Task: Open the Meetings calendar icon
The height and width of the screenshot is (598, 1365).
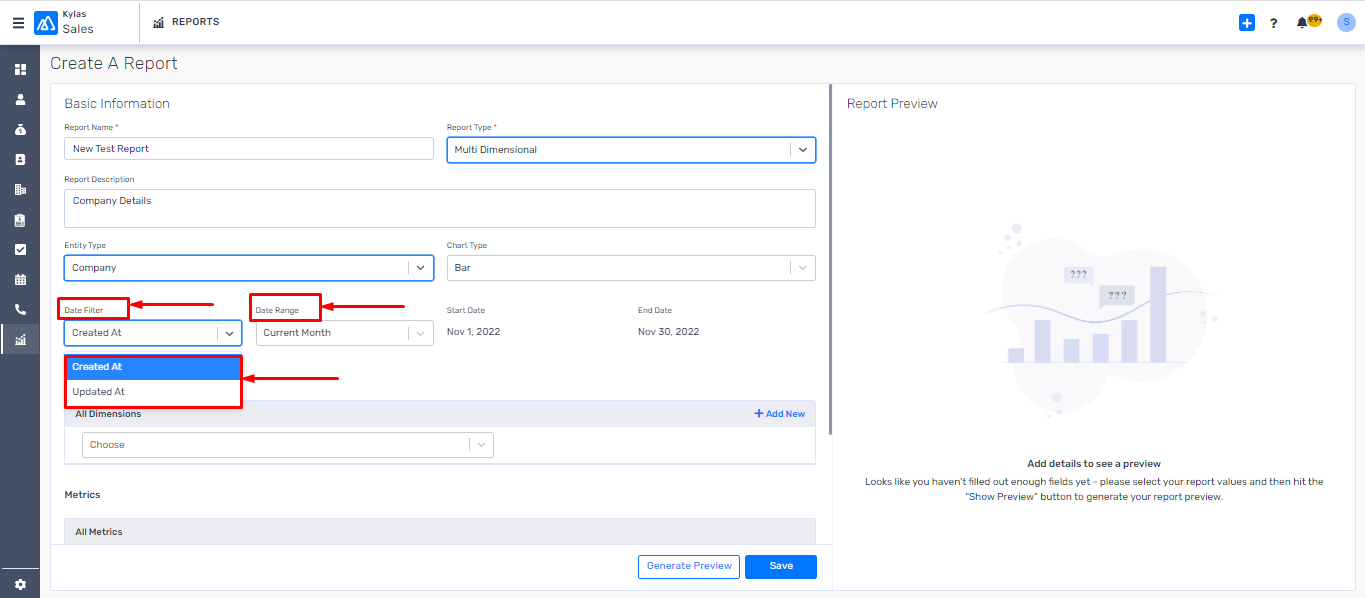Action: click(20, 280)
